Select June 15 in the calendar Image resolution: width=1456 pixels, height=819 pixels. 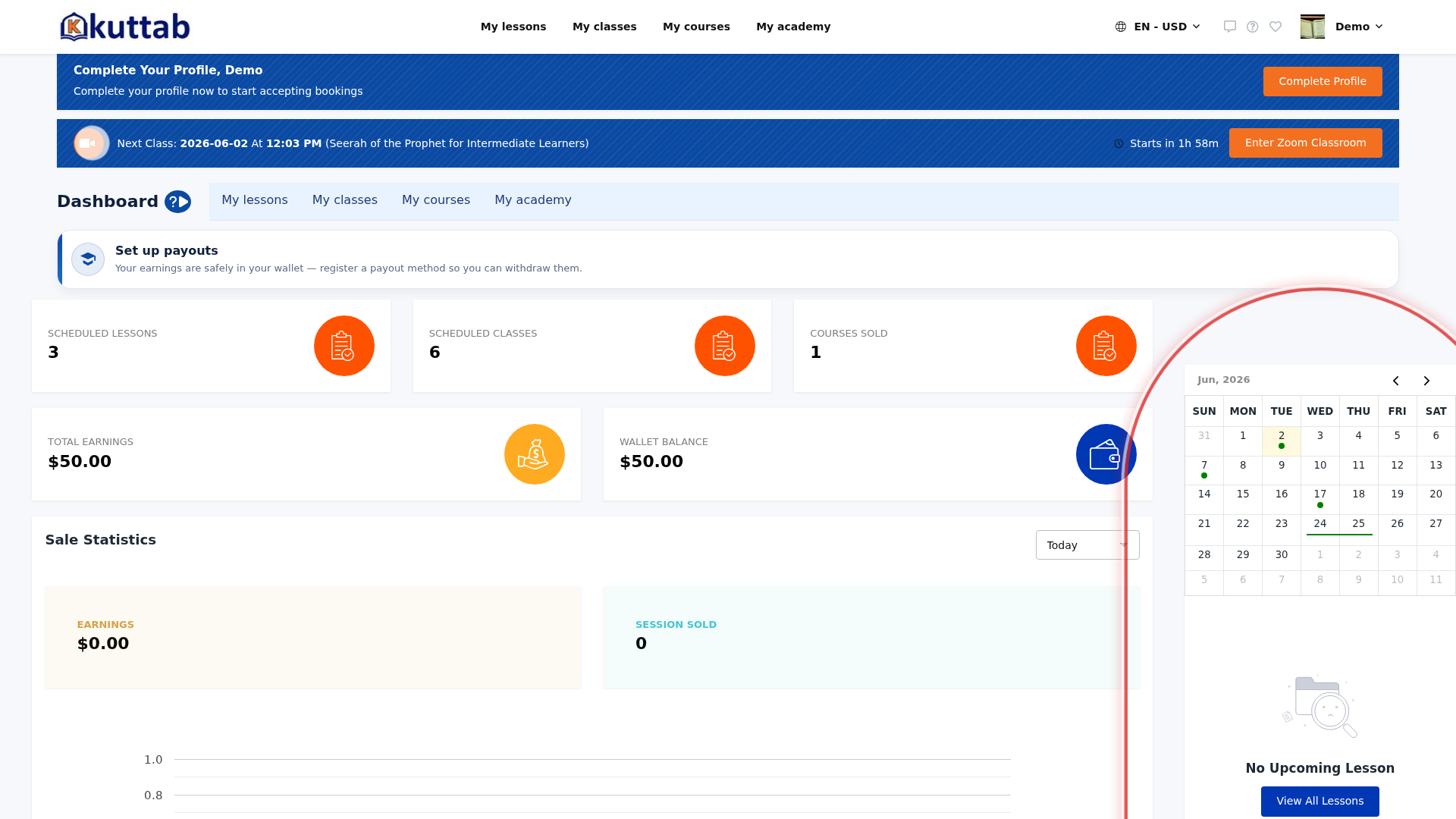1243,499
